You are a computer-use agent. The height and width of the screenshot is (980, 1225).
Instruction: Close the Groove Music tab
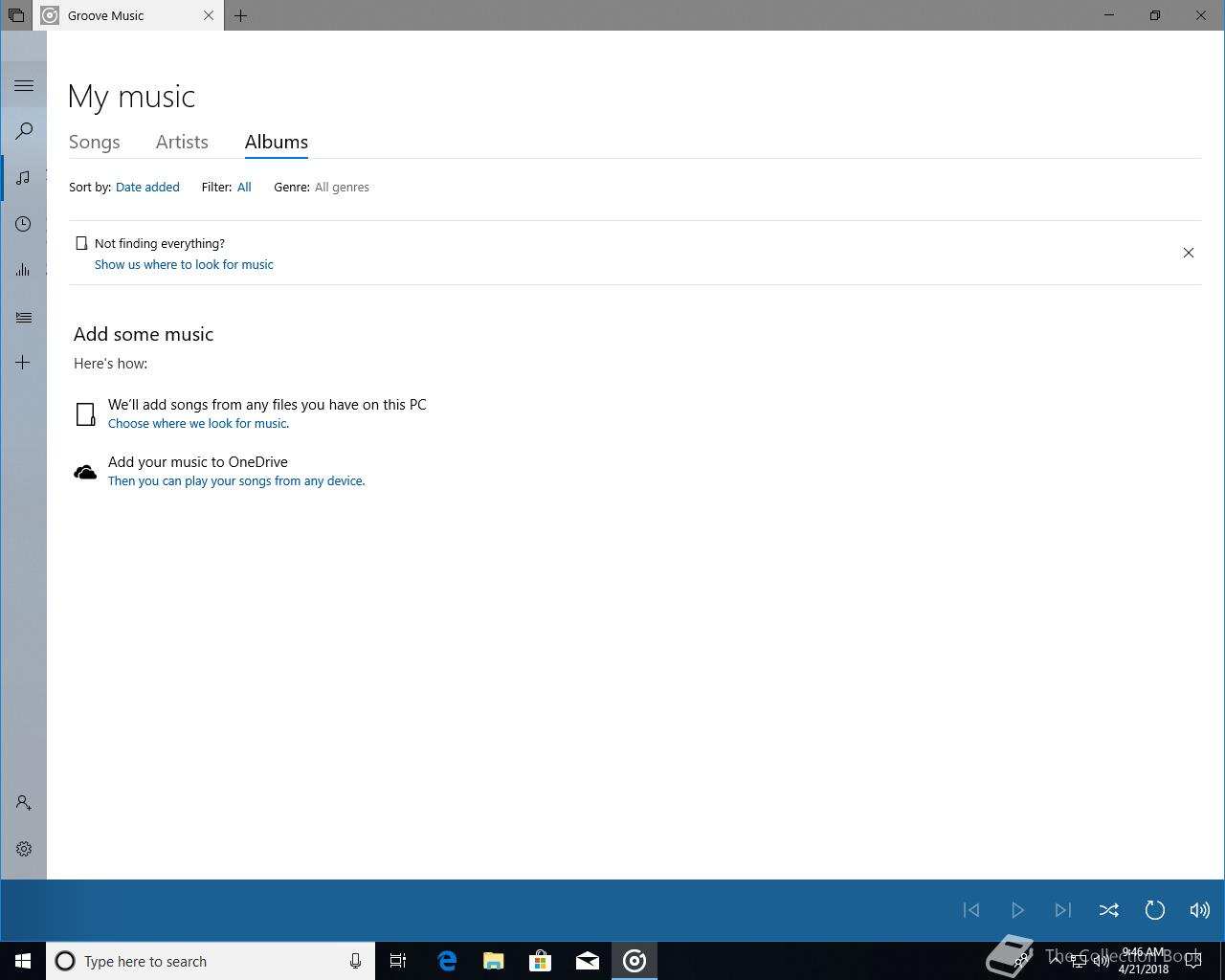209,15
